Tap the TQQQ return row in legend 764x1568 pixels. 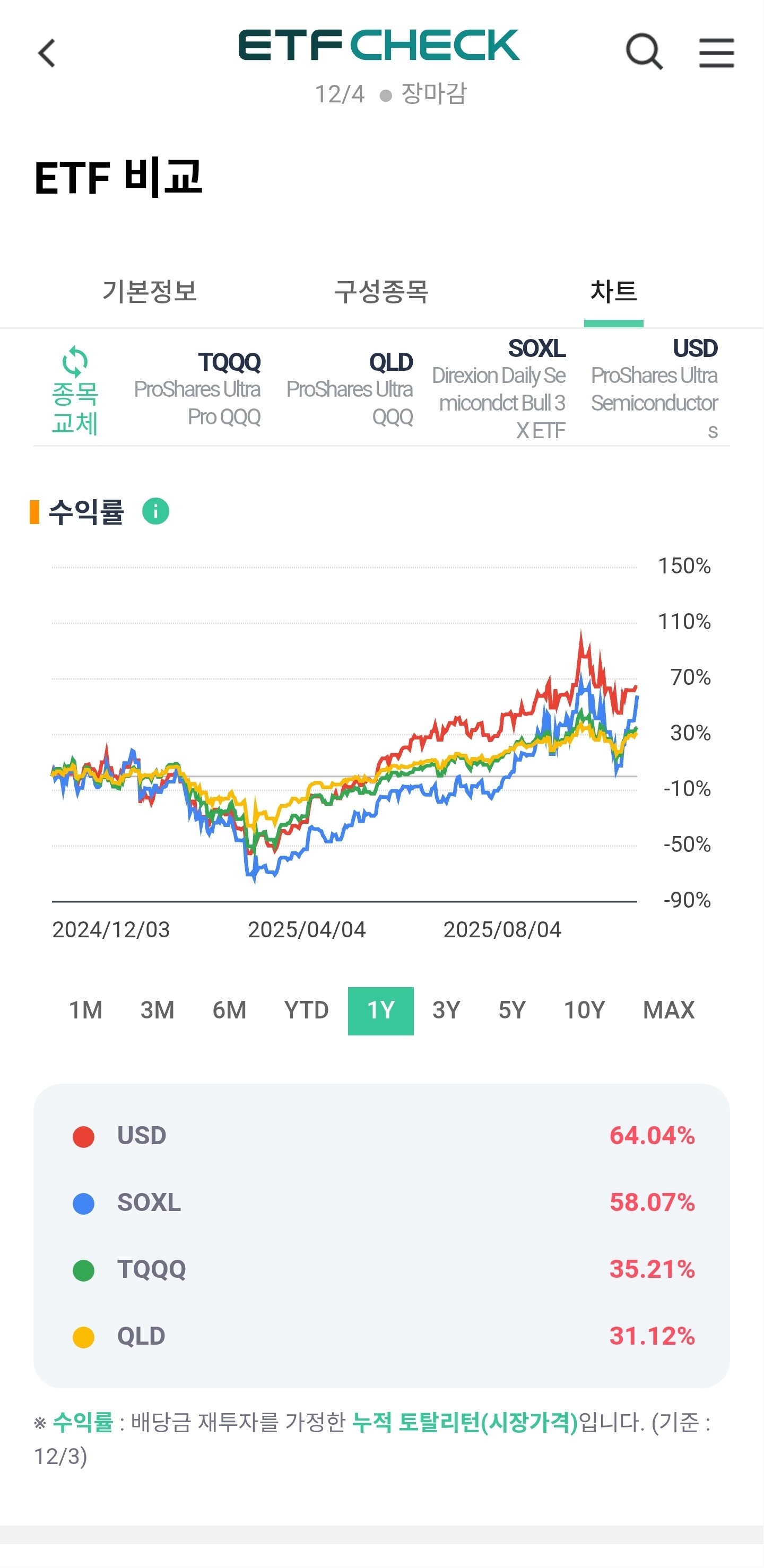tap(381, 1270)
